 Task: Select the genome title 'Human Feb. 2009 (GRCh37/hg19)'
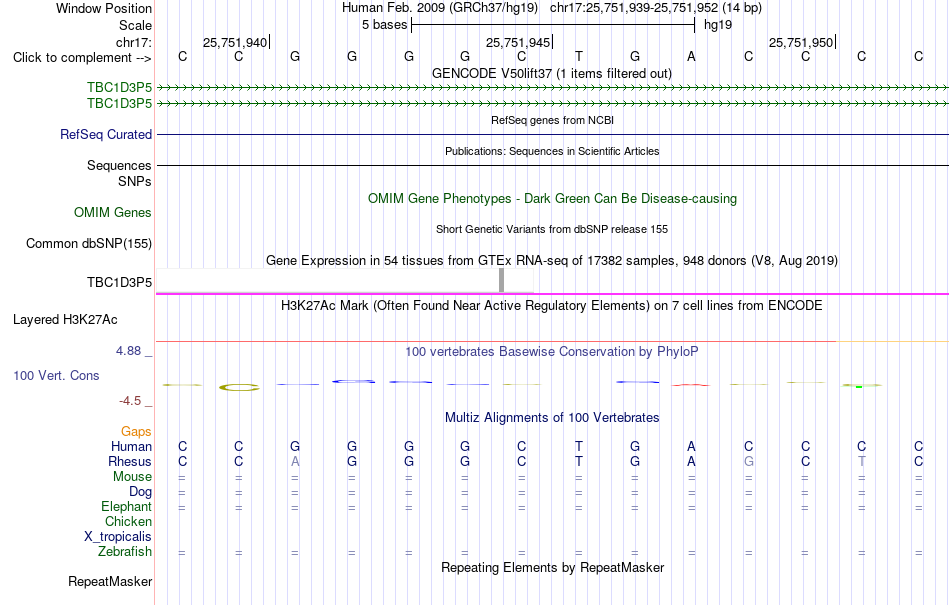[440, 8]
